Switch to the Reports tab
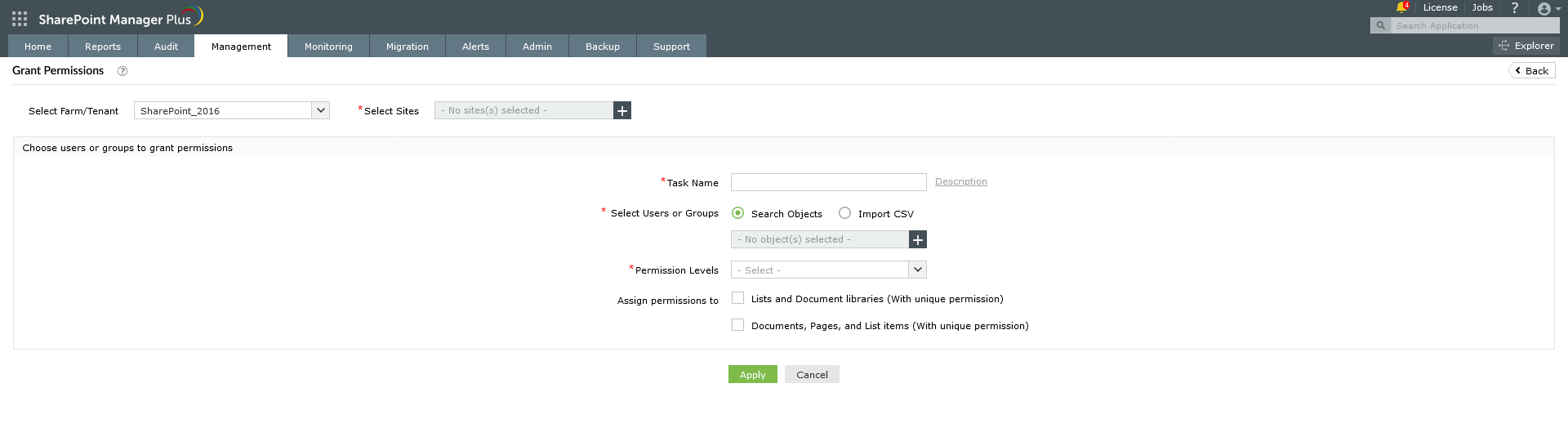This screenshot has width=1568, height=428. 103,47
